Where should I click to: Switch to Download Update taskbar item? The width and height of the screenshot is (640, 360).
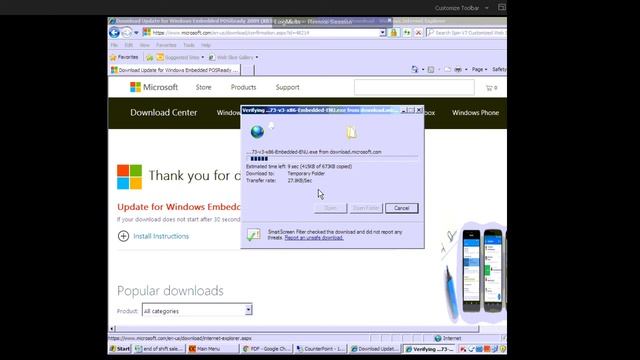click(x=375, y=349)
